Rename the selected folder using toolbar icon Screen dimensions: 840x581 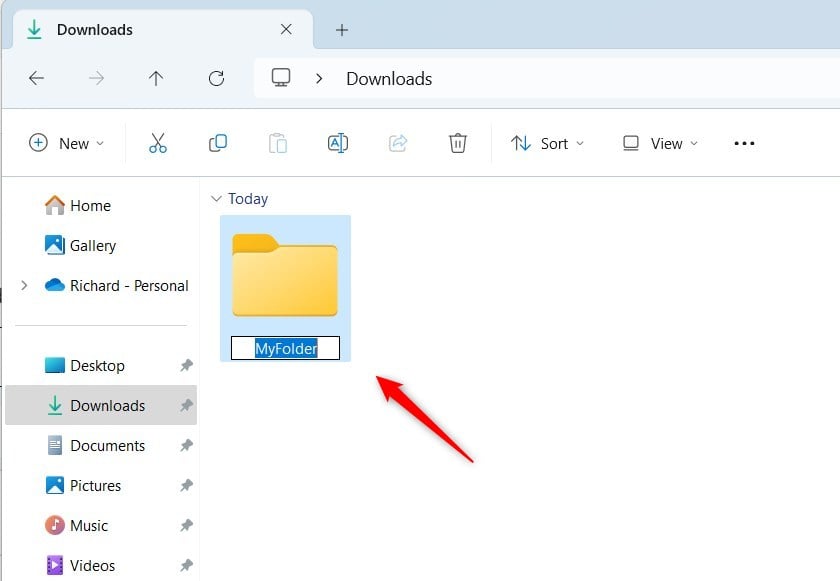tap(337, 143)
